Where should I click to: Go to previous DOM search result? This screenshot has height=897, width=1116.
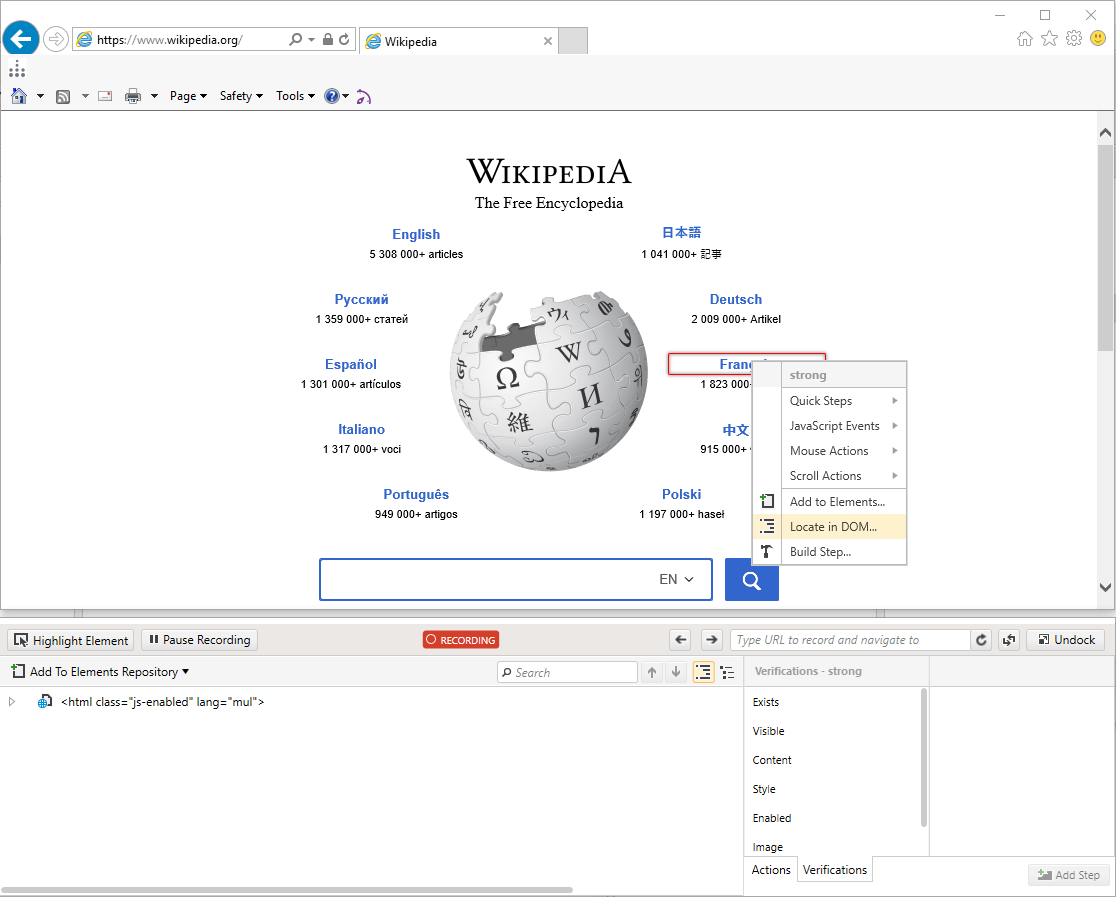(x=652, y=672)
